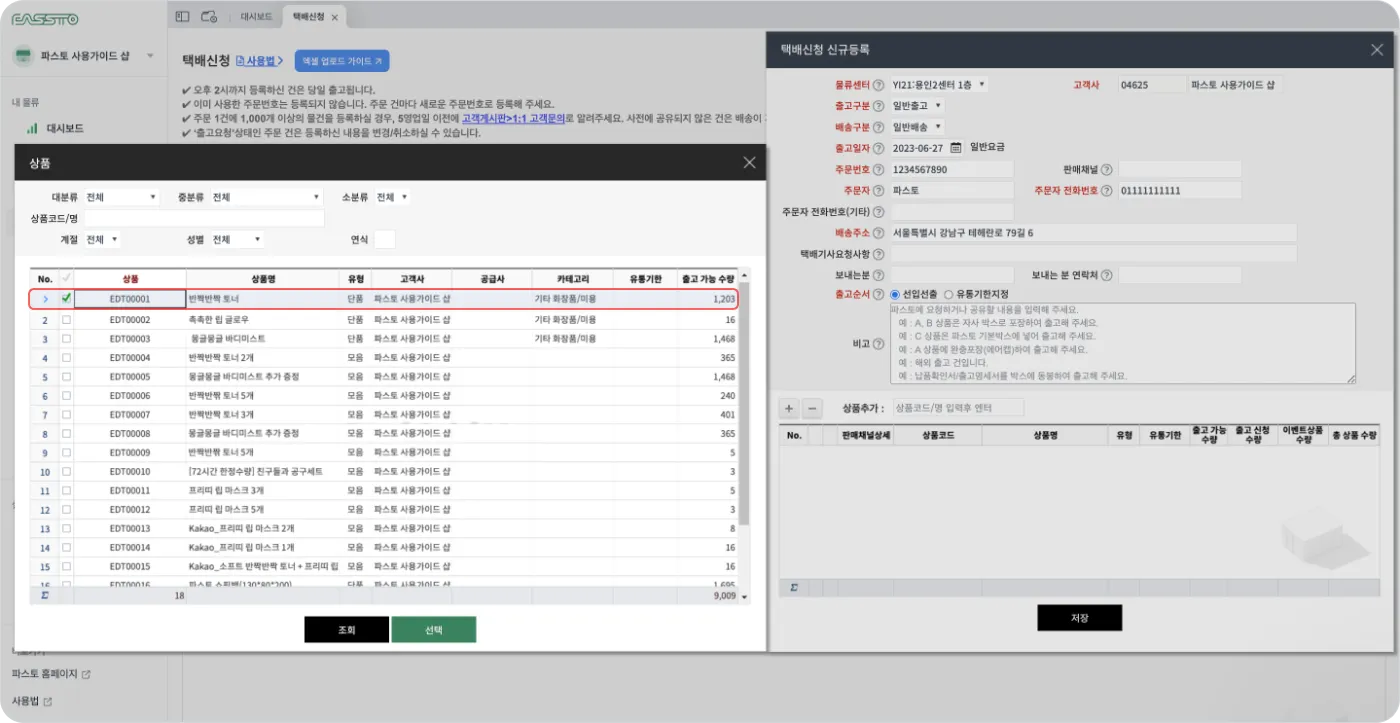Click the help icon next to the 주문자 label
The height and width of the screenshot is (723, 1400).
point(878,191)
